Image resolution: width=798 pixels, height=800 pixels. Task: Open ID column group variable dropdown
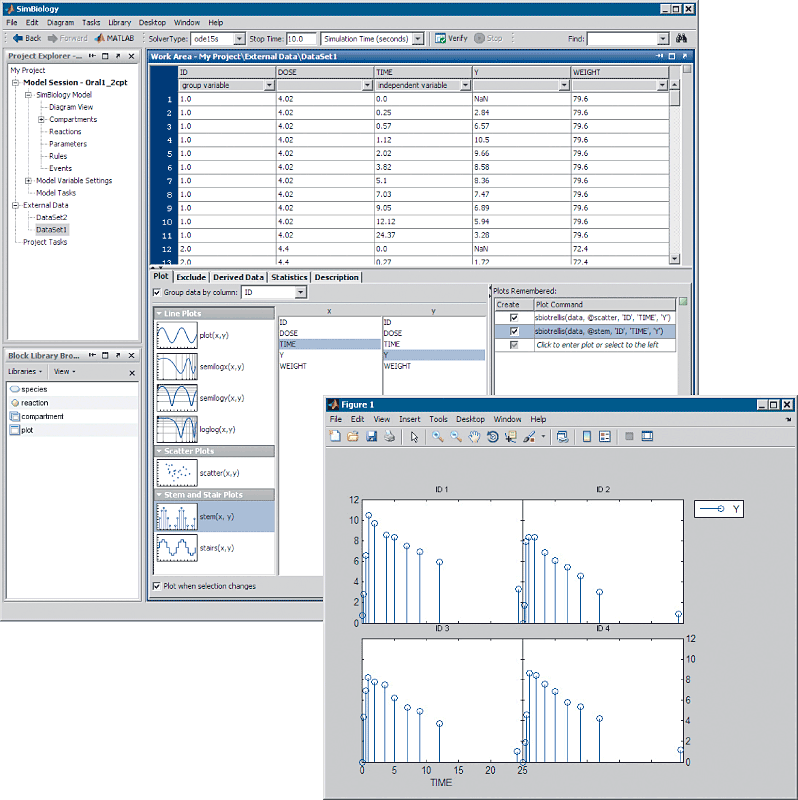[269, 85]
